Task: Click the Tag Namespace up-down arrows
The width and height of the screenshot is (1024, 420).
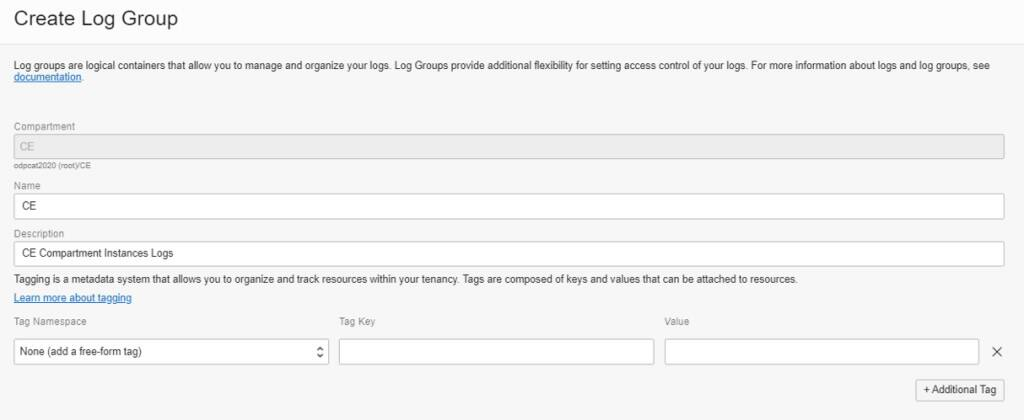Action: [320, 352]
